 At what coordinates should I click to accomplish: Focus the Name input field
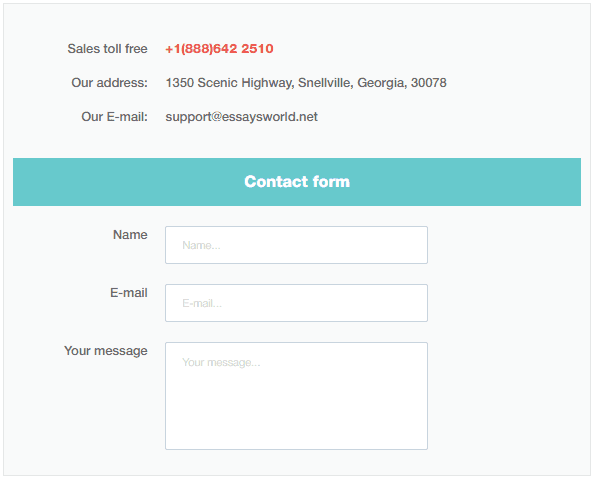pos(296,245)
